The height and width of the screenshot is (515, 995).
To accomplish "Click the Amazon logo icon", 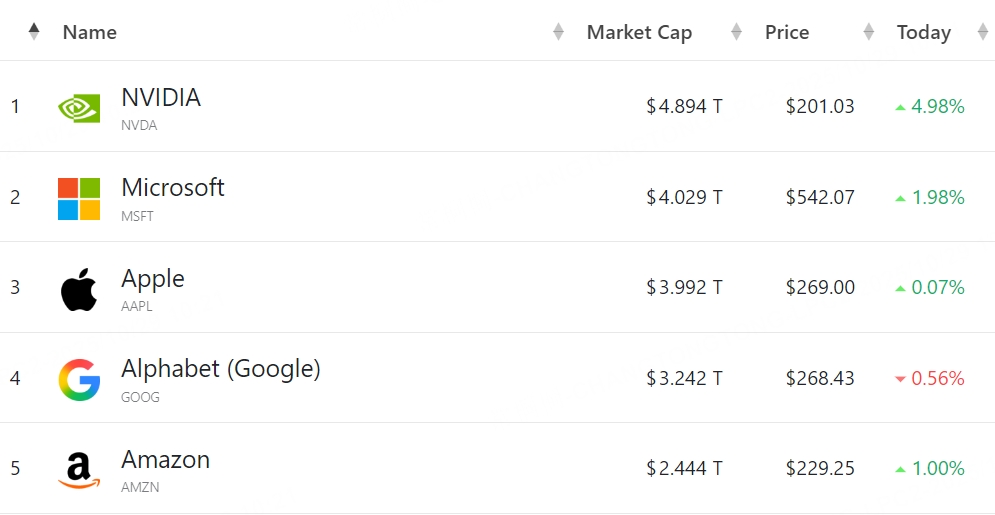I will coord(79,470).
